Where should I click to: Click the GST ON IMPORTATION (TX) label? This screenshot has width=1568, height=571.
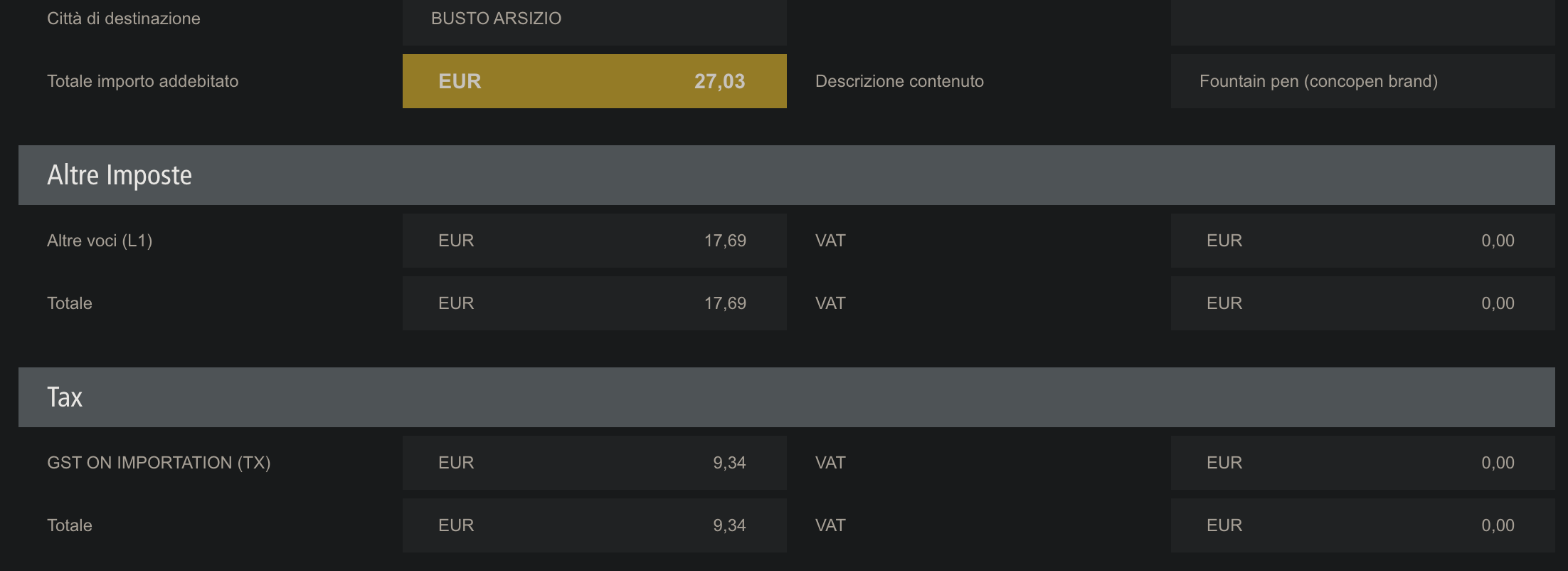click(x=159, y=463)
